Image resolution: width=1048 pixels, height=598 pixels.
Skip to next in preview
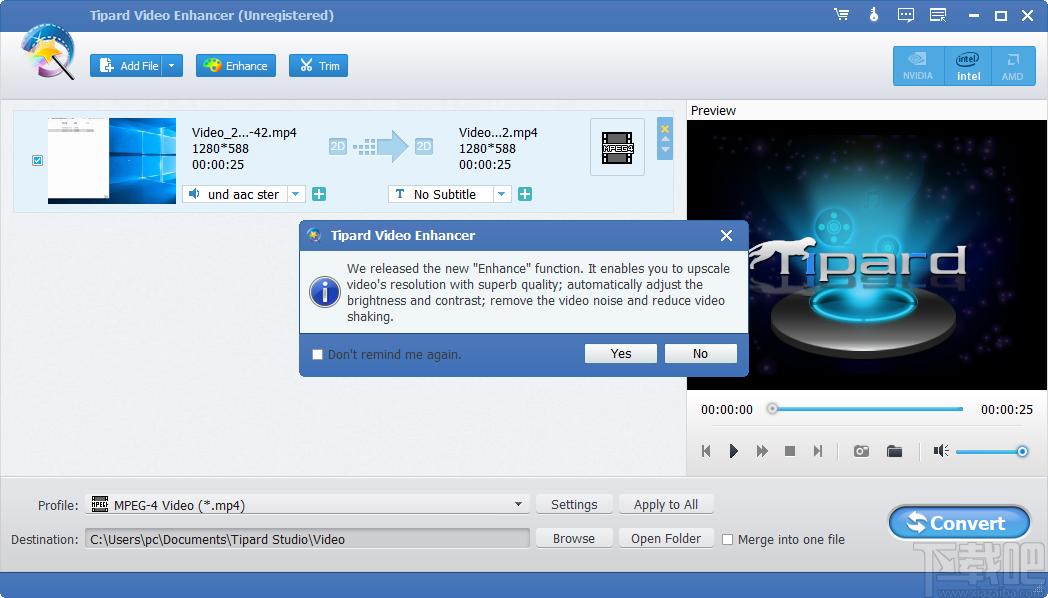coord(817,451)
